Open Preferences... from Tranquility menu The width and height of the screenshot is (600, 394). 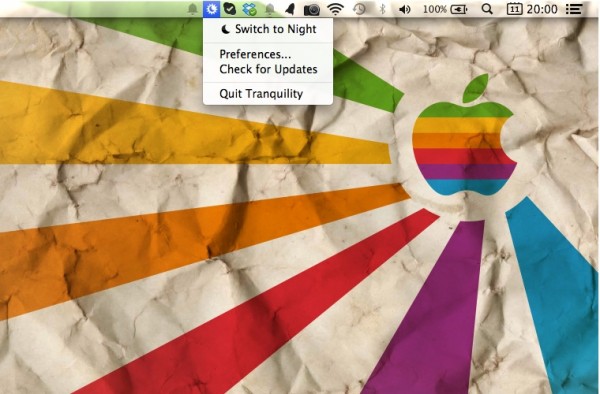[x=268, y=54]
